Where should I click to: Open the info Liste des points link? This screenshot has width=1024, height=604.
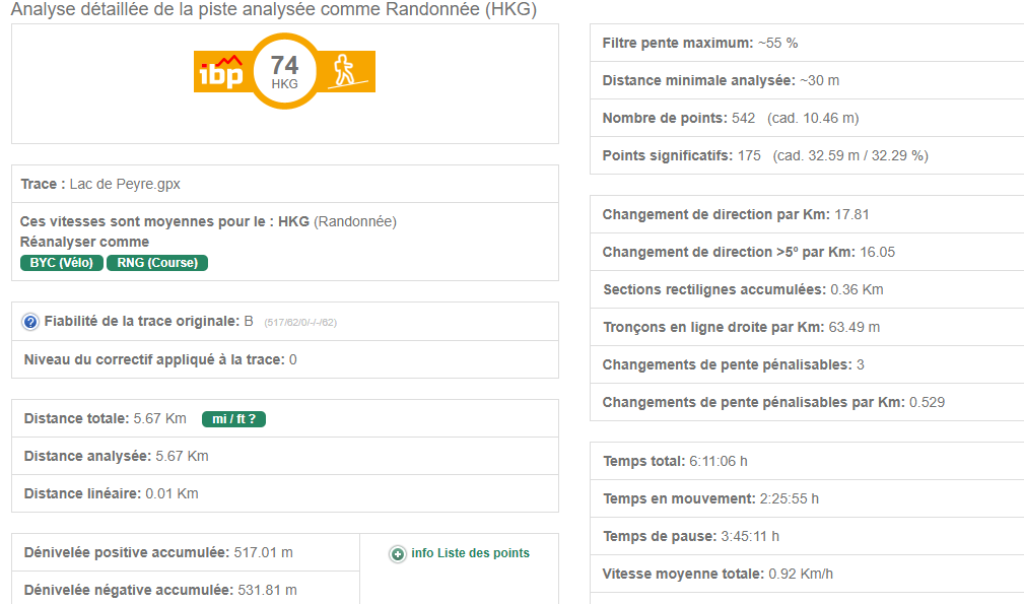pos(470,553)
